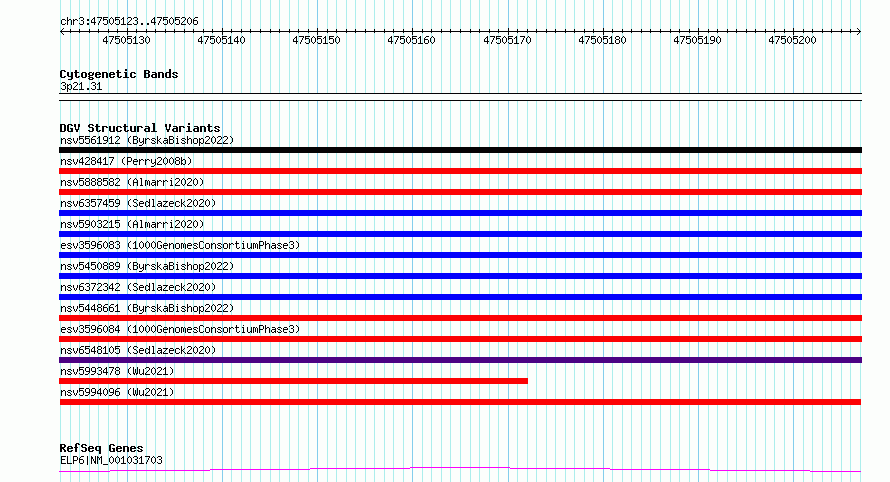Click the short red nsv5993478 bar
The image size is (890, 482).
click(293, 381)
